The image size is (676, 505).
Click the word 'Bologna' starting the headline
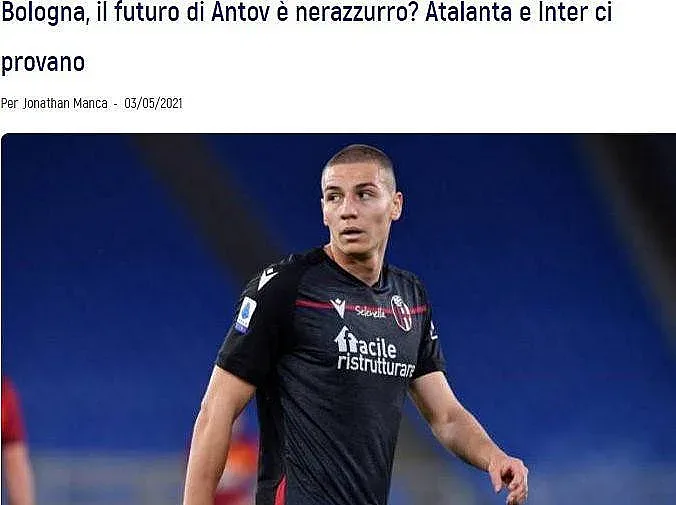[43, 13]
